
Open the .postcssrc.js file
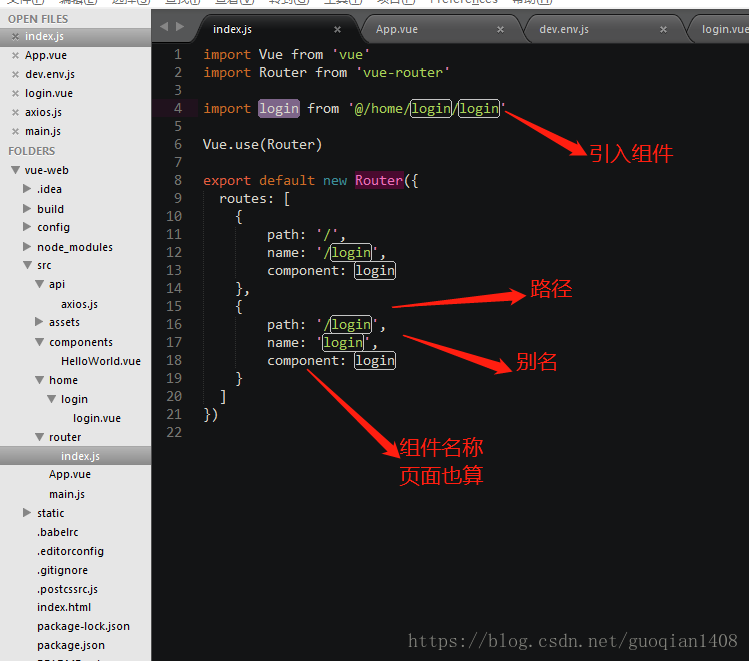point(67,589)
